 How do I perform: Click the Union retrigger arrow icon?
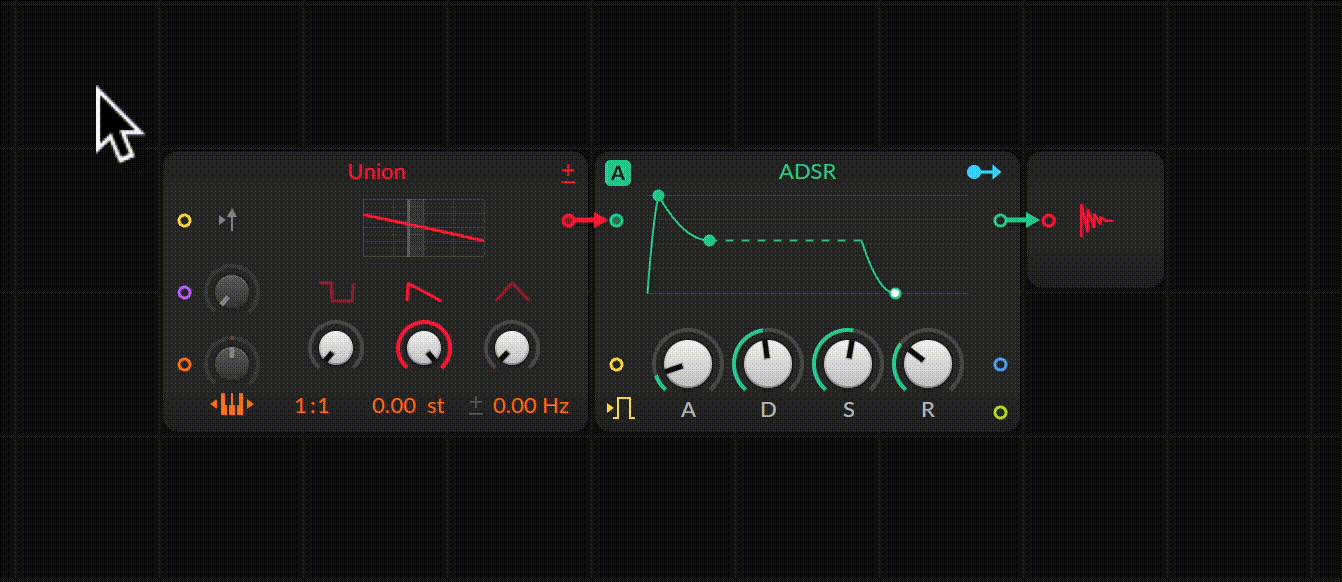(229, 219)
